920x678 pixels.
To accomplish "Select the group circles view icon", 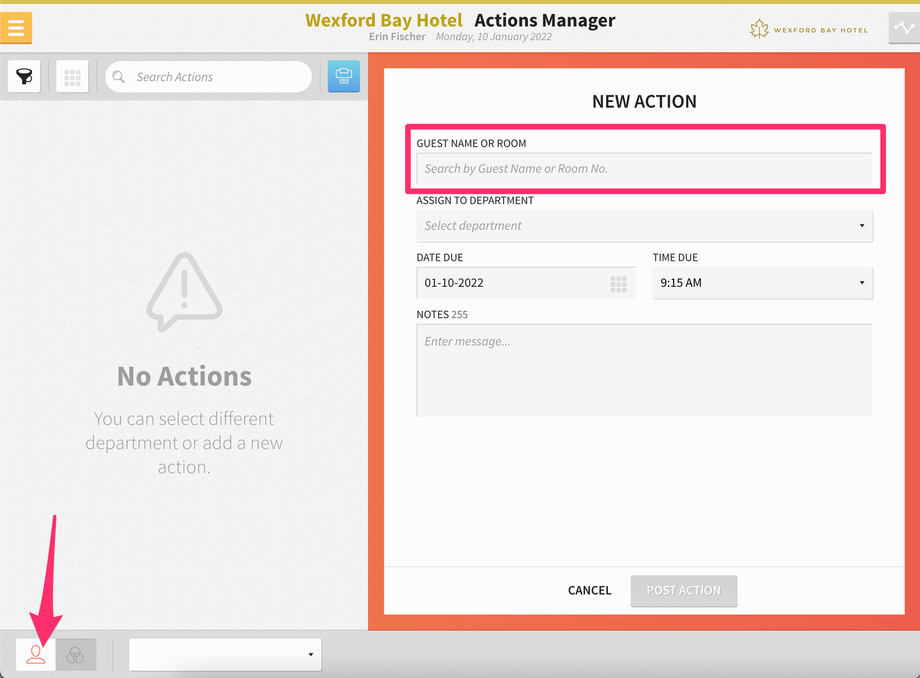I will (x=76, y=655).
